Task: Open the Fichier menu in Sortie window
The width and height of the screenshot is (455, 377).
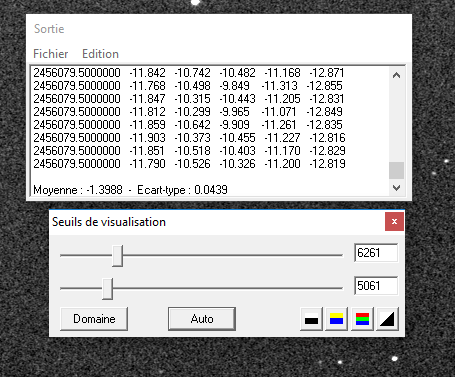Action: (51, 54)
